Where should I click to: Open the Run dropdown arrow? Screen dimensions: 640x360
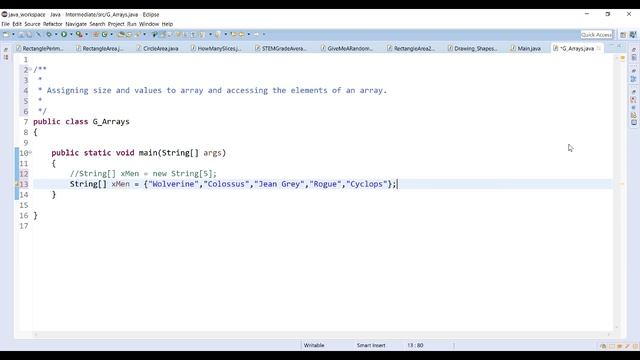(71, 35)
